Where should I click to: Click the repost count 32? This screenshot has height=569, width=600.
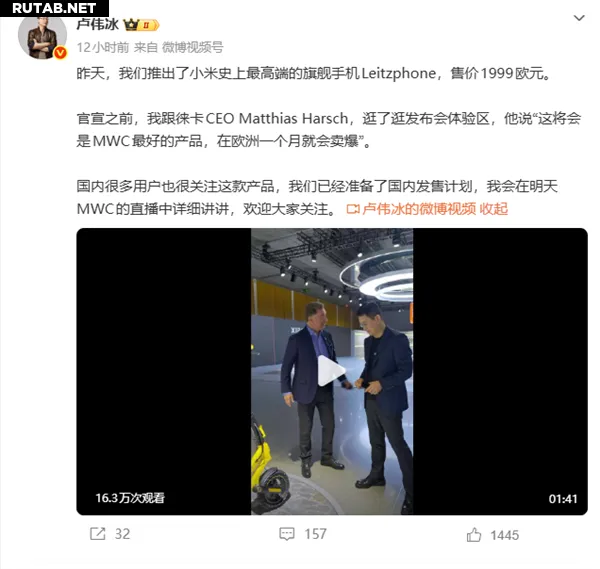tap(122, 534)
